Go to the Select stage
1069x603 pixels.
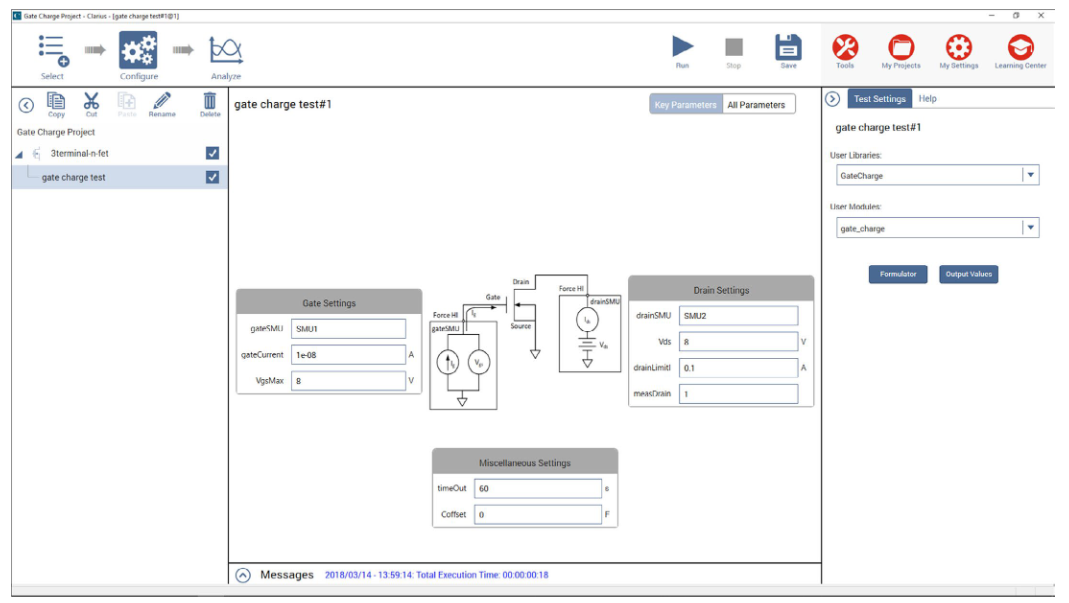[x=52, y=47]
